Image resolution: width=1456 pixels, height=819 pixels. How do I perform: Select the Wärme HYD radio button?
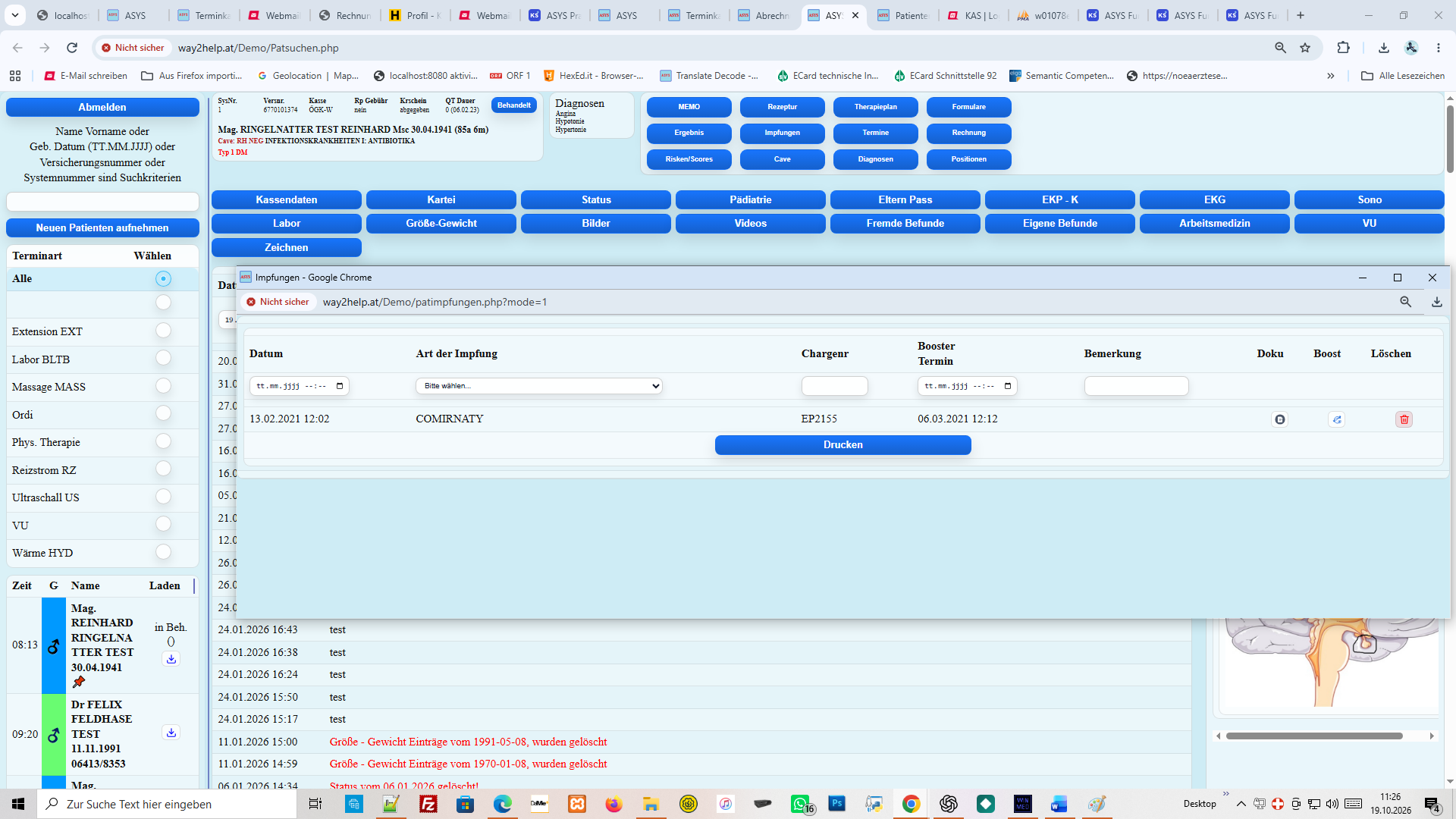[163, 552]
